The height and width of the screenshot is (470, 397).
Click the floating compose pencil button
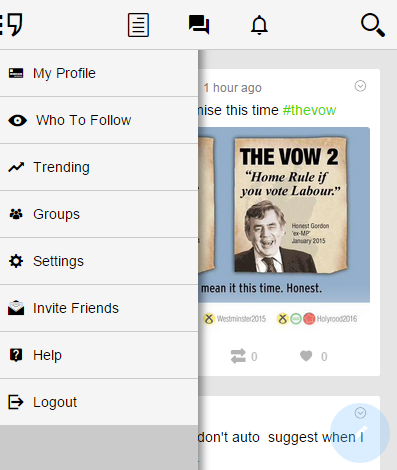360,433
